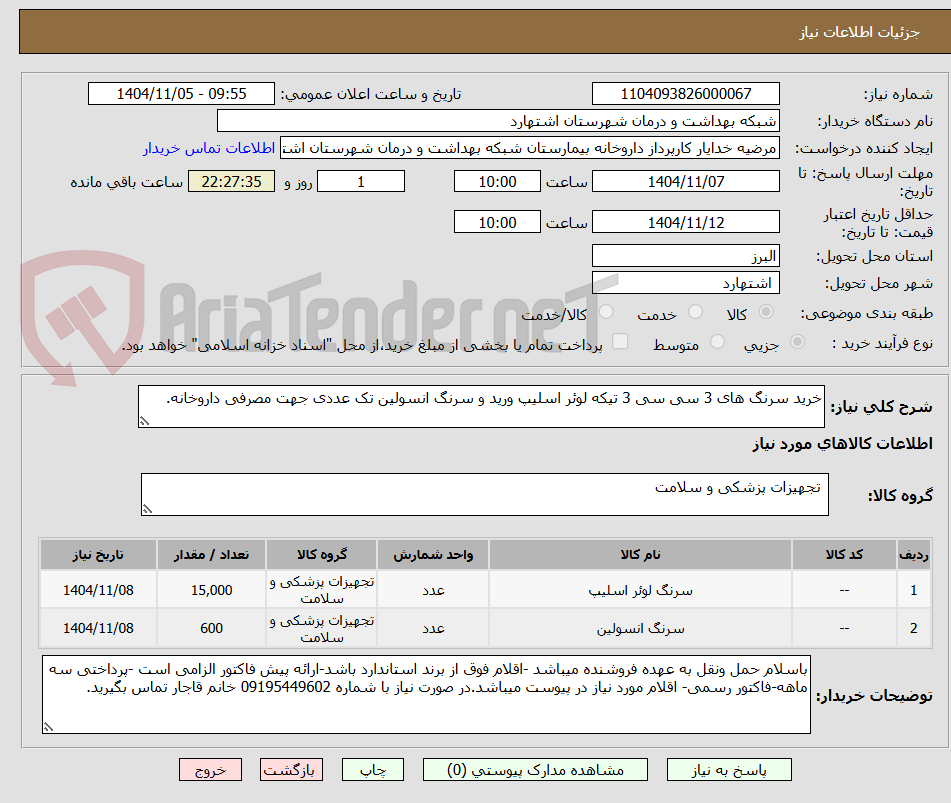Screen dimensions: 951x803
Task: Click the نام کالا column header
Action: 640,554
